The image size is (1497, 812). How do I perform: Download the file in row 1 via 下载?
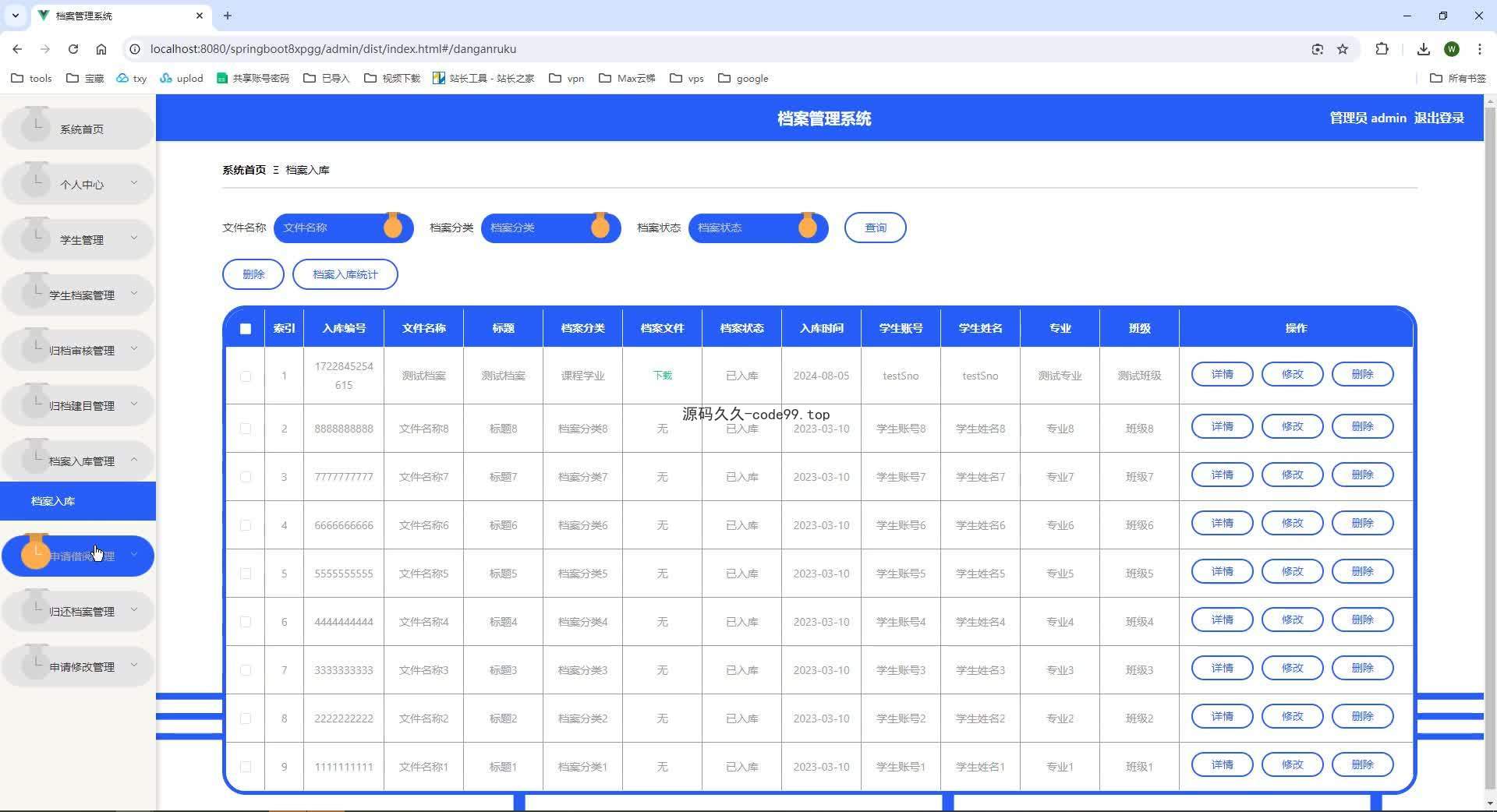tap(663, 376)
